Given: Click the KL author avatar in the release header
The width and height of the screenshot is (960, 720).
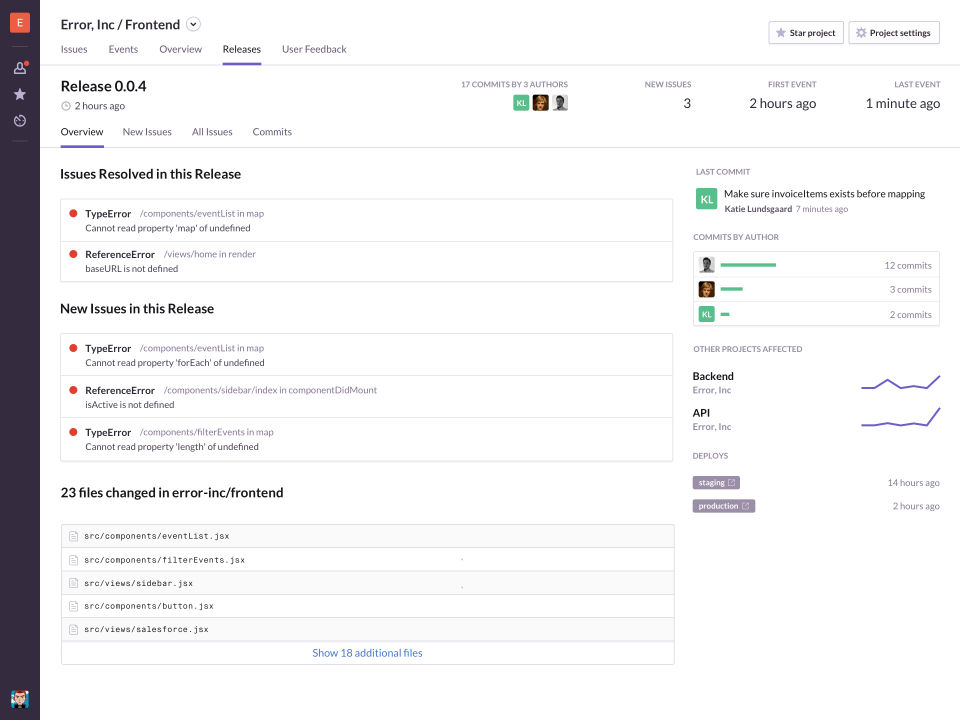Looking at the screenshot, I should click(x=521, y=103).
